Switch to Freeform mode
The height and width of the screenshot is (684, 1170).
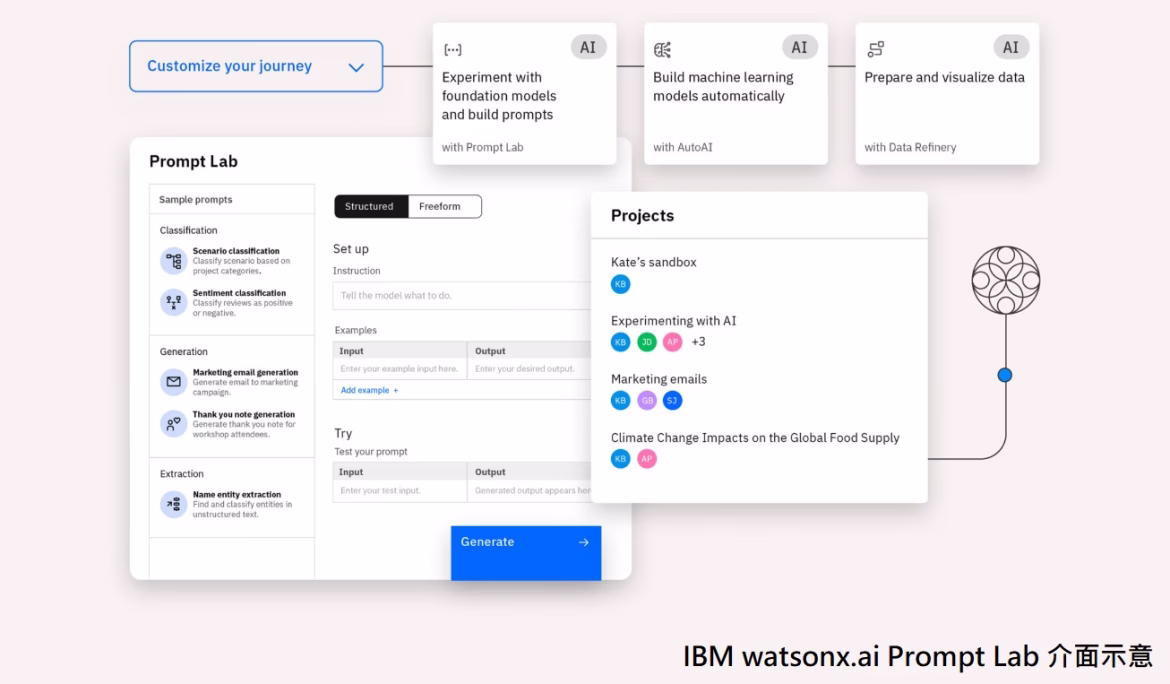click(x=440, y=206)
